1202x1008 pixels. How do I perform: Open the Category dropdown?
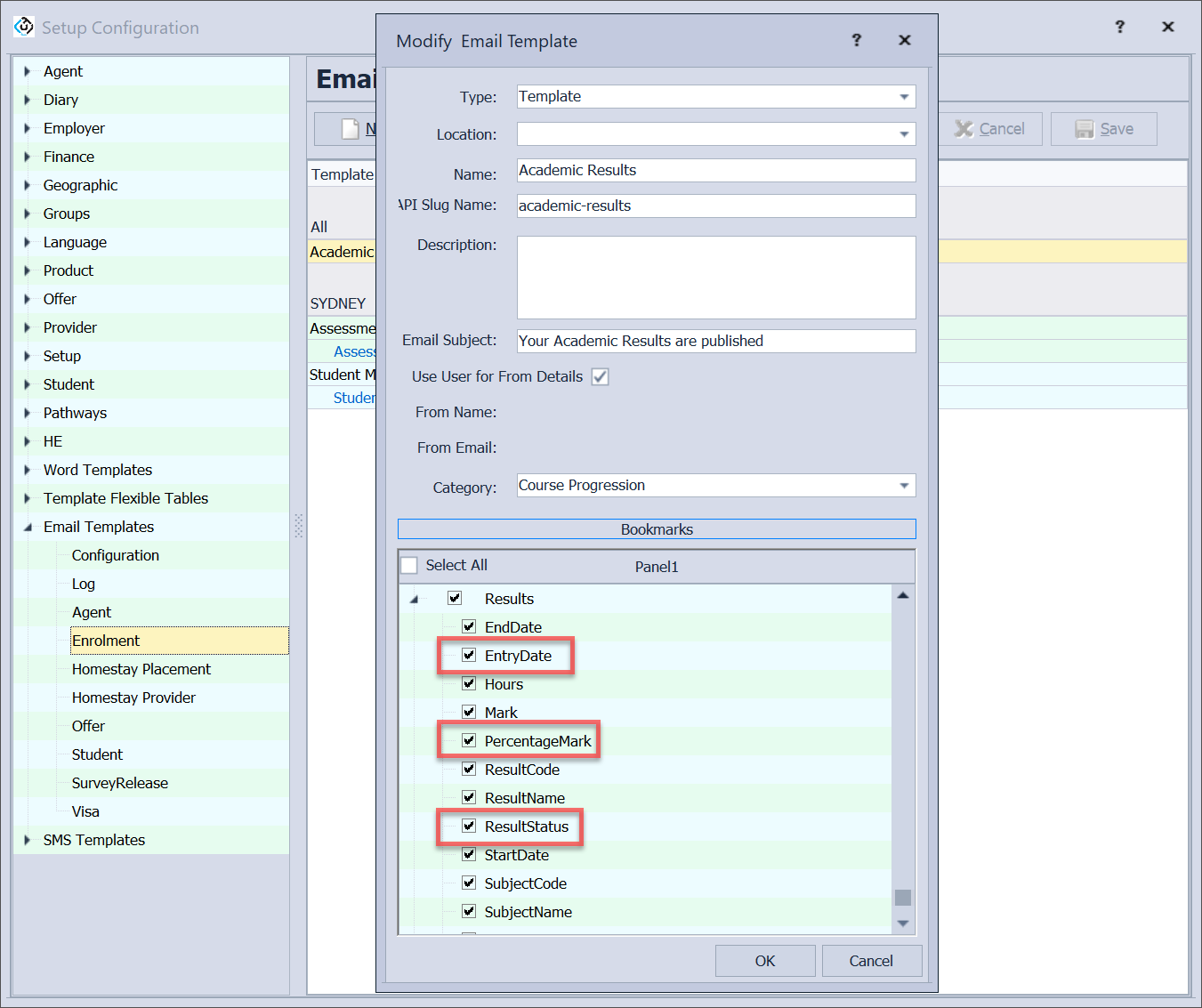904,486
